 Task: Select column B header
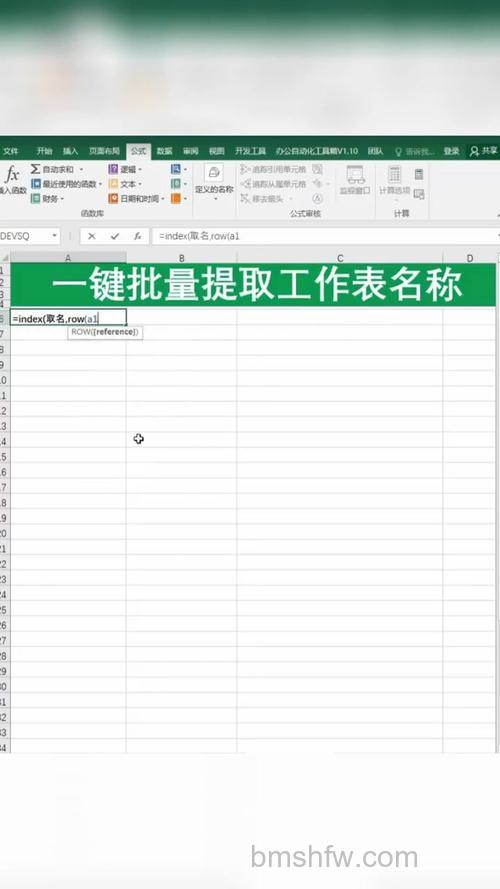(181, 258)
